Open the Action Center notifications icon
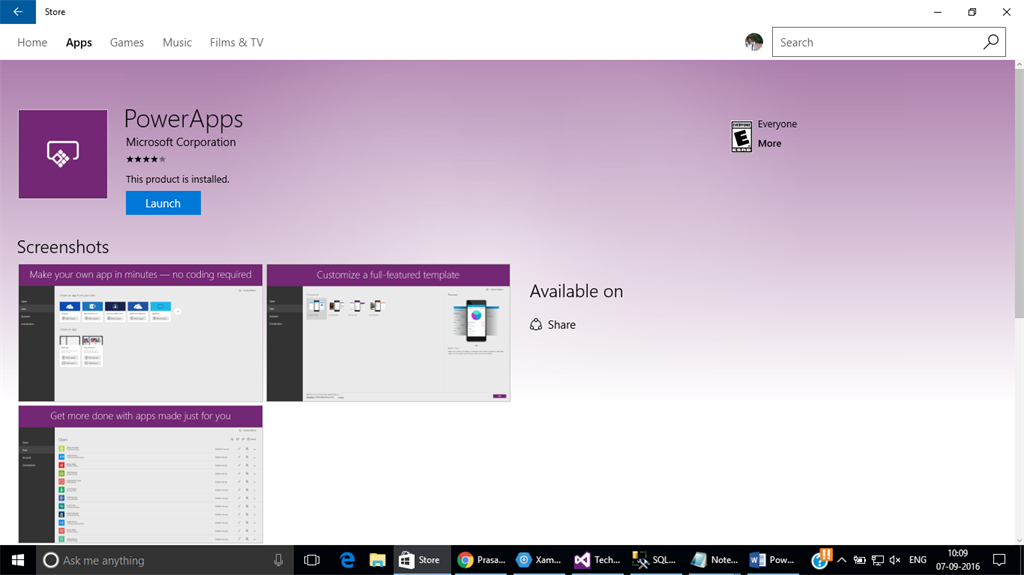The image size is (1024, 575). pyautogui.click(x=999, y=560)
